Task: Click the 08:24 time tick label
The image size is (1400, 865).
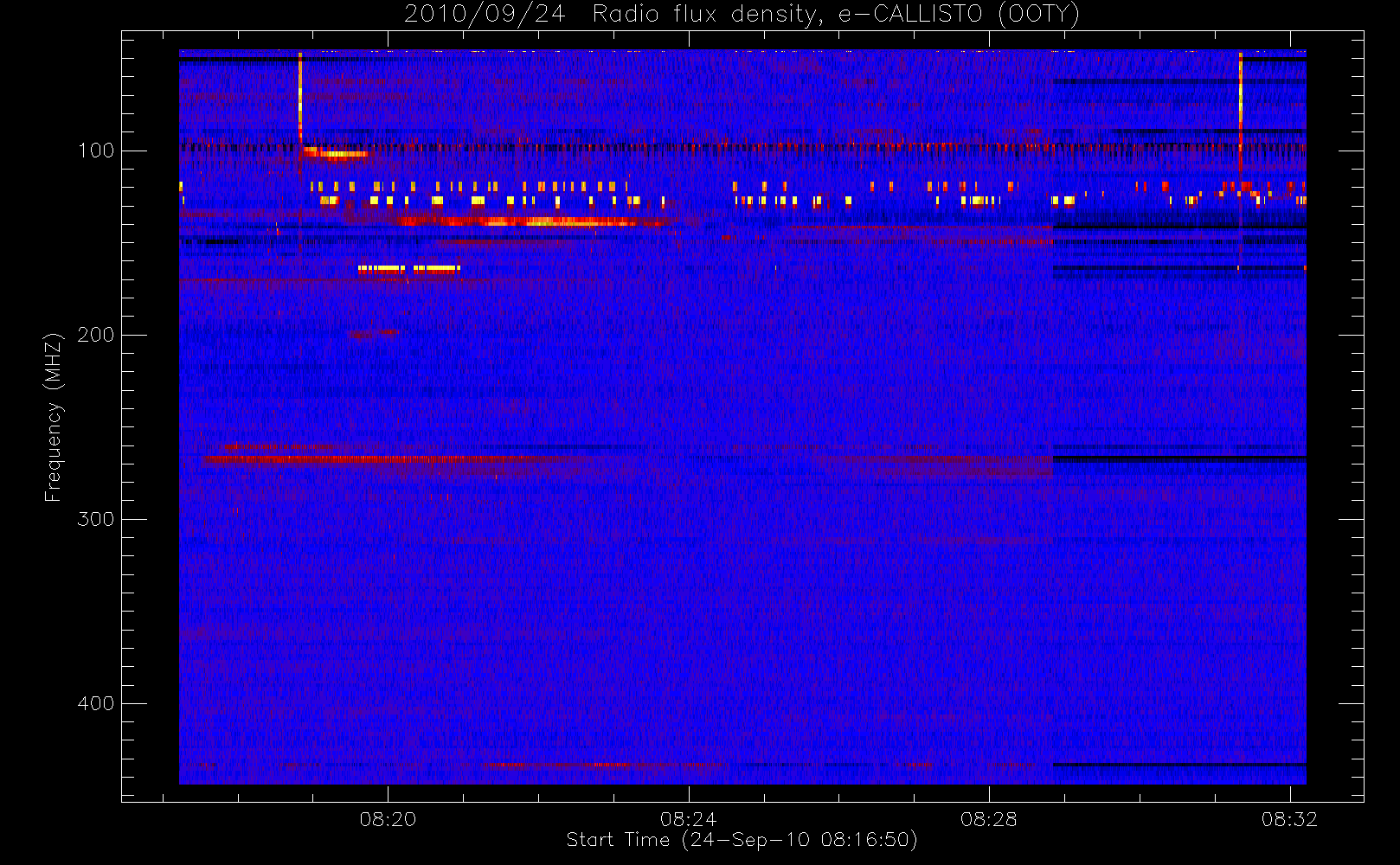Action: tap(688, 818)
